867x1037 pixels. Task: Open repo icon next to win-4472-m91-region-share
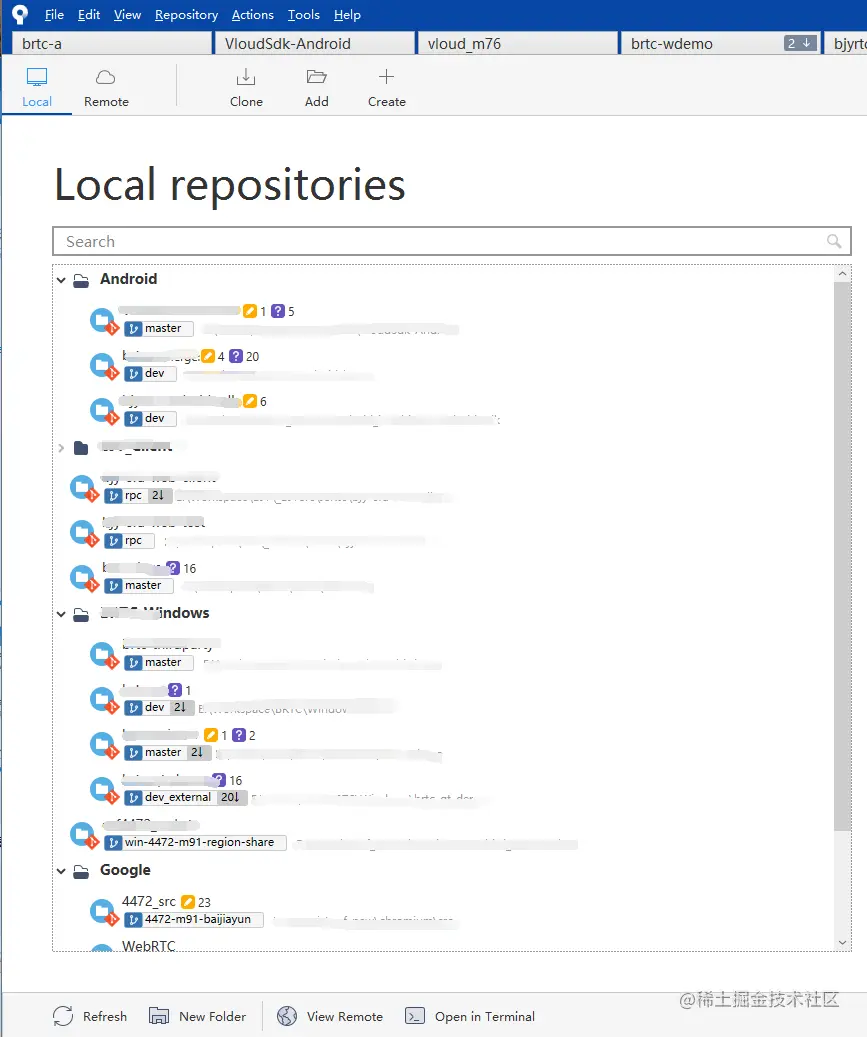[85, 836]
